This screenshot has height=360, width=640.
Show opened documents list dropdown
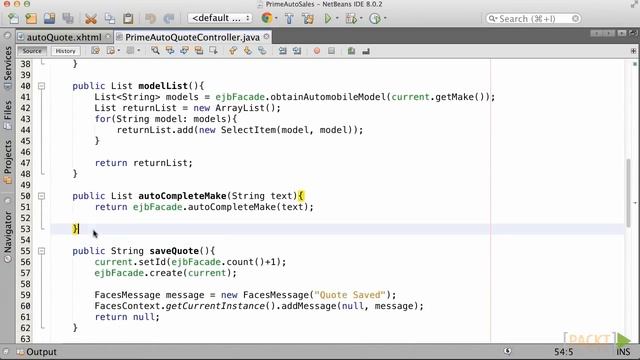click(x=622, y=33)
